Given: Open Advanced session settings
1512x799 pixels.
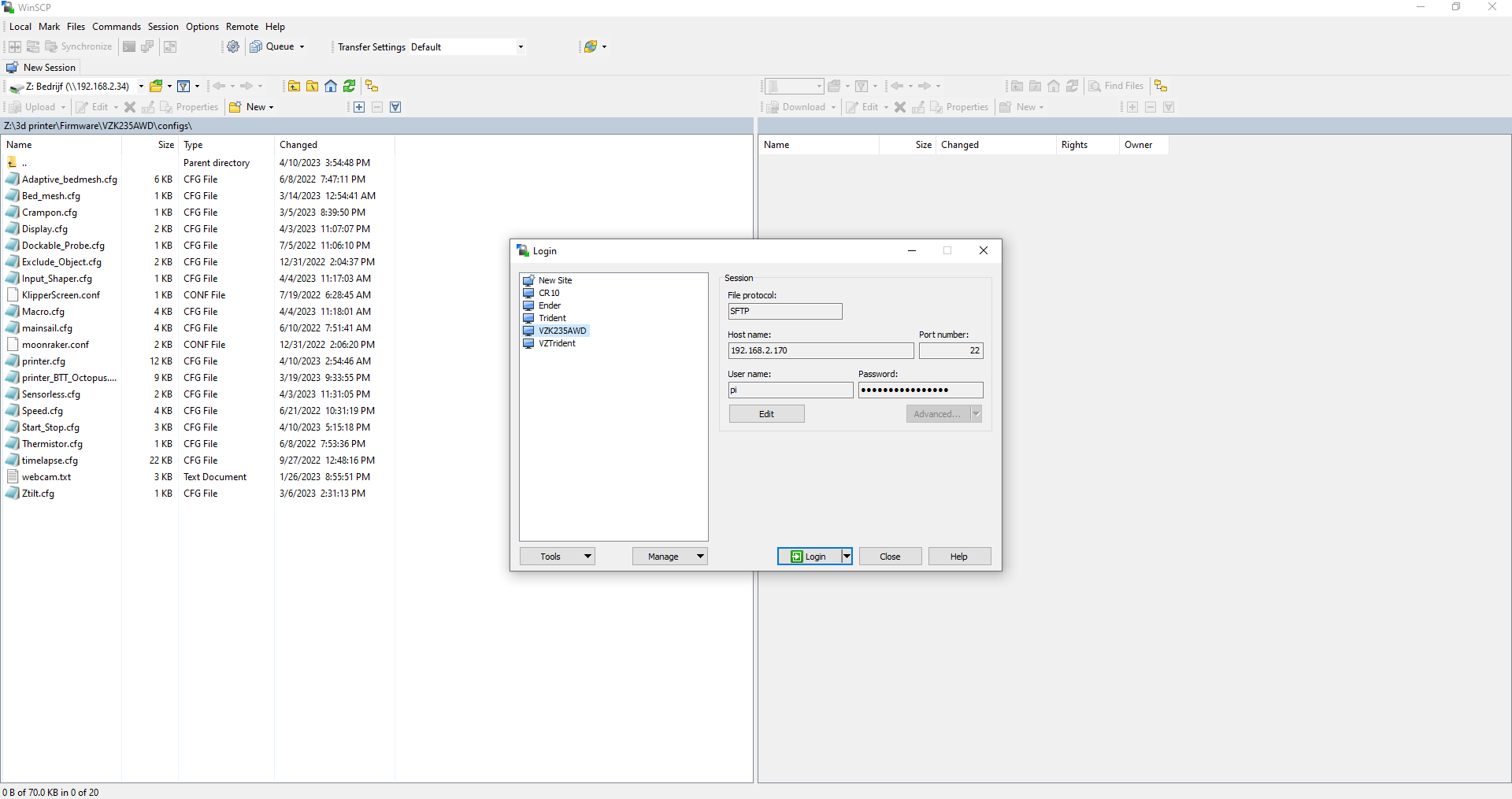Looking at the screenshot, I should [x=938, y=413].
